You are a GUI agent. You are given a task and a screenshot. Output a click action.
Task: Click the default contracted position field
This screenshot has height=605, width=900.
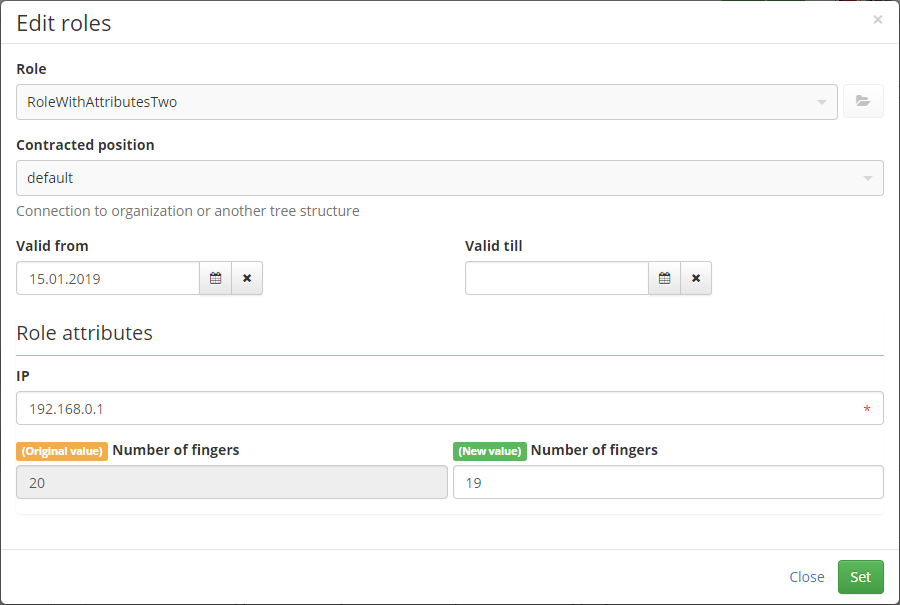click(449, 178)
